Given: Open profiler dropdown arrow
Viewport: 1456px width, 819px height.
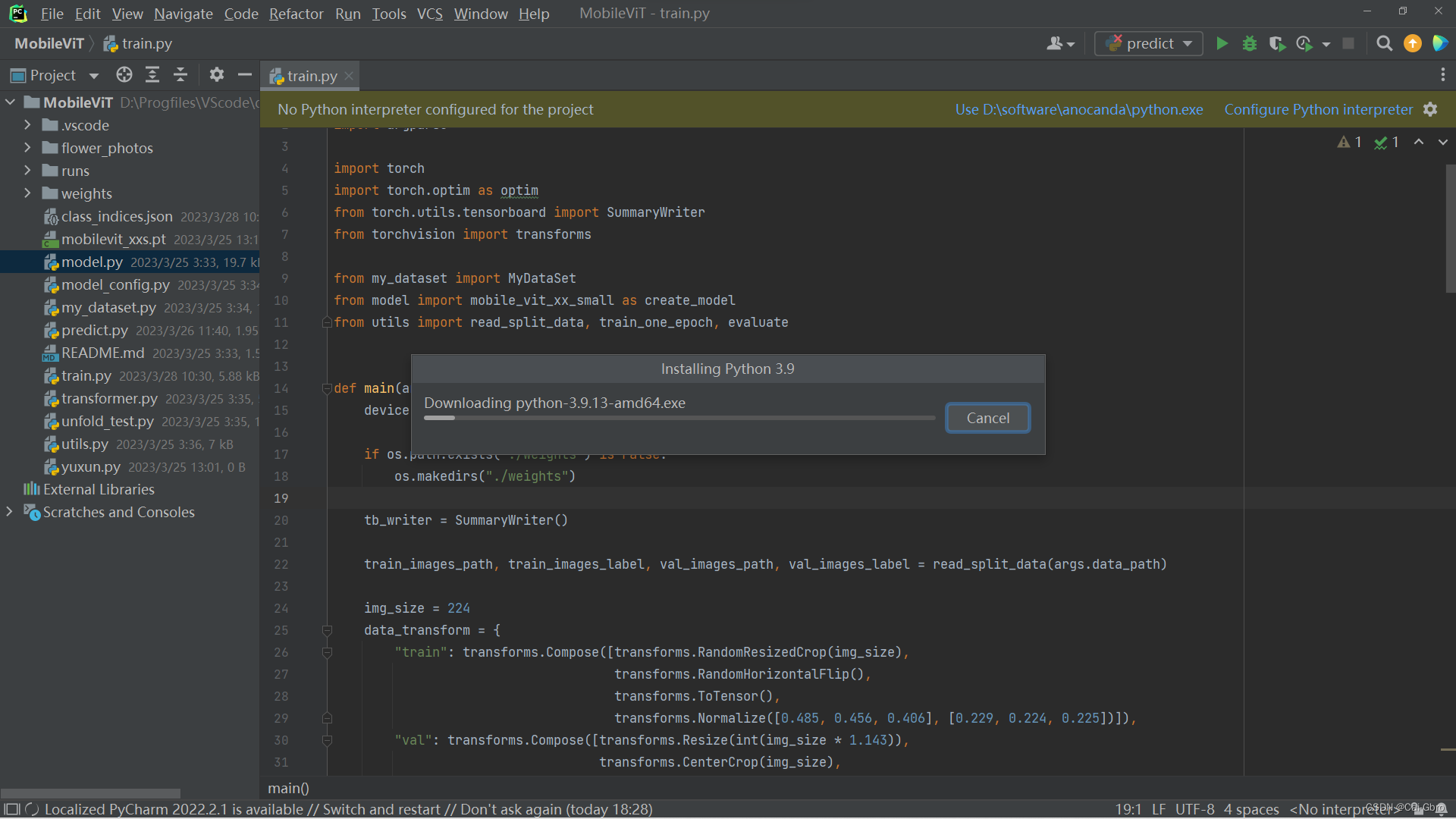Looking at the screenshot, I should 1326,45.
